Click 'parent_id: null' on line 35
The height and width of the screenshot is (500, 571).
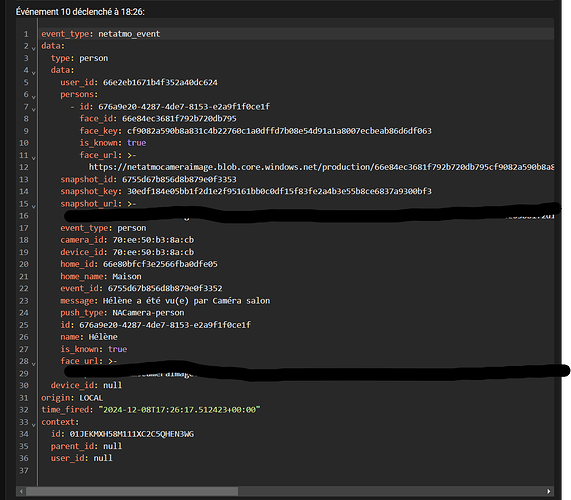click(86, 446)
